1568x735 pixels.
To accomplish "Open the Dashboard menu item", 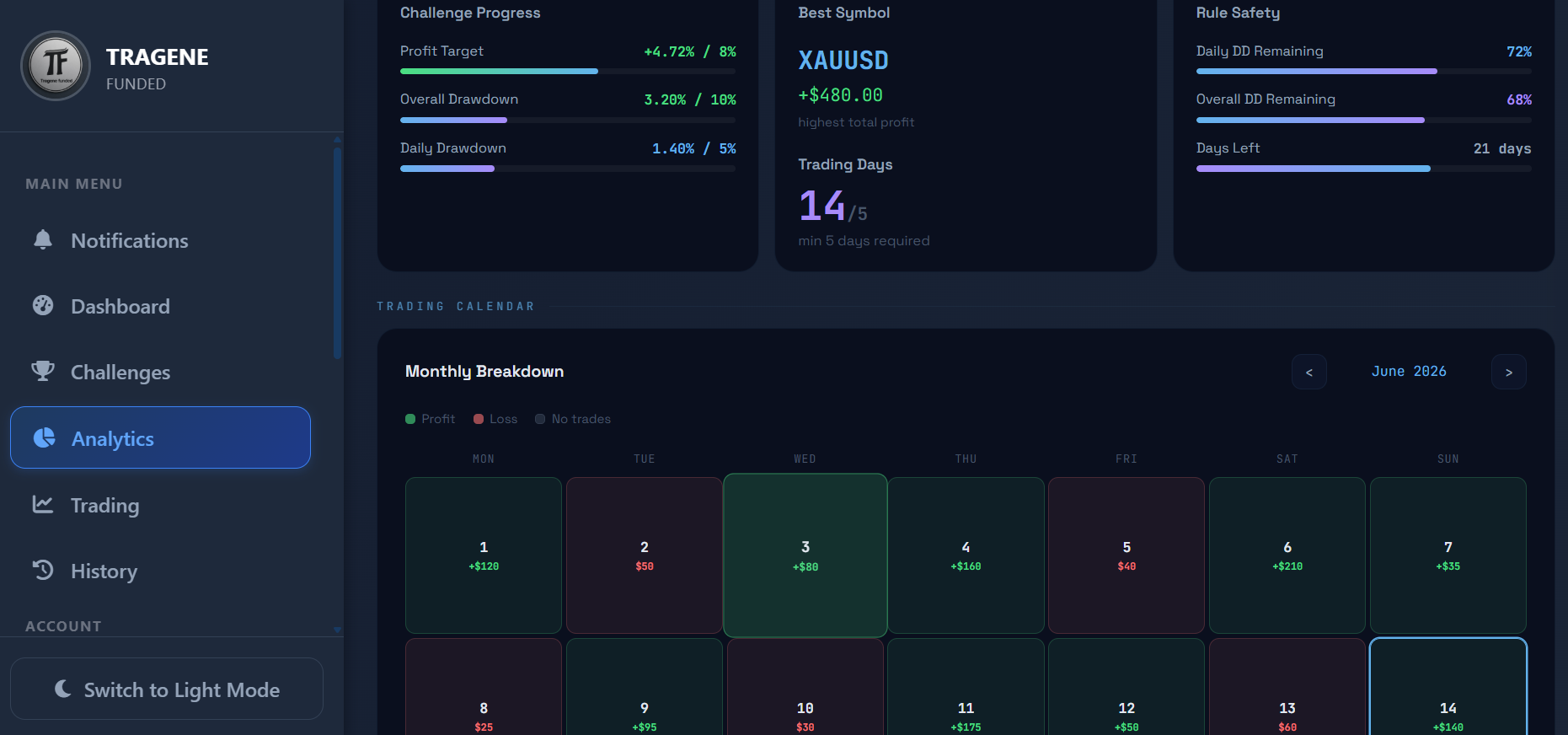I will [x=160, y=306].
